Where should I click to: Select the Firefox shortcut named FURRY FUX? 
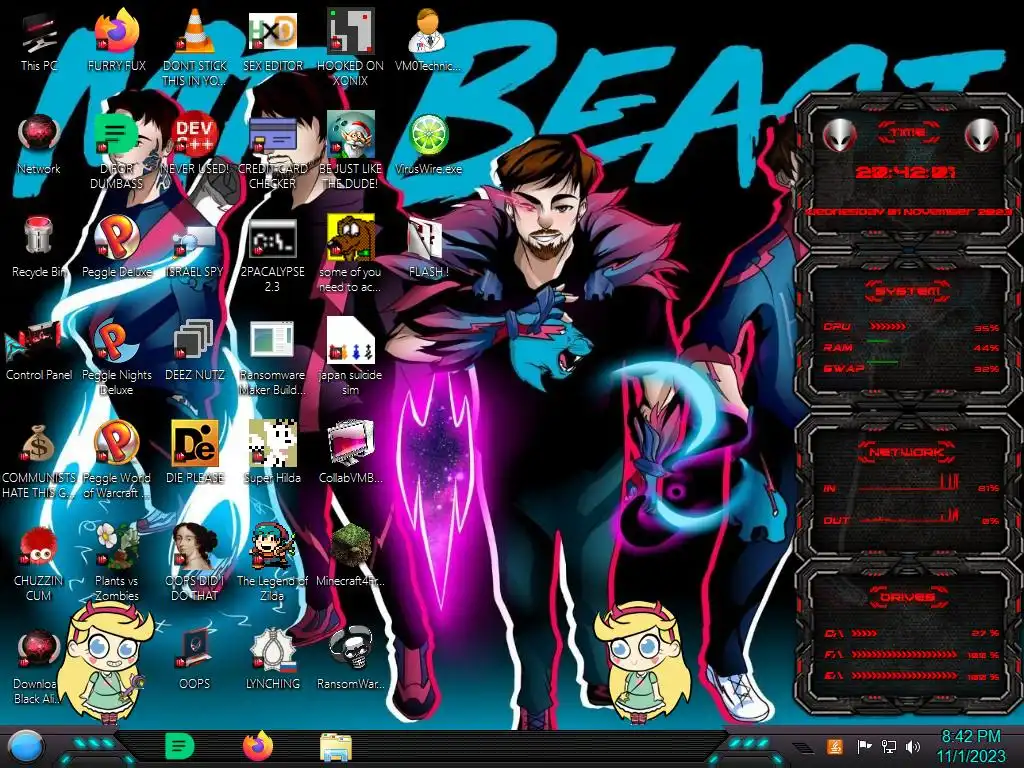[117, 41]
